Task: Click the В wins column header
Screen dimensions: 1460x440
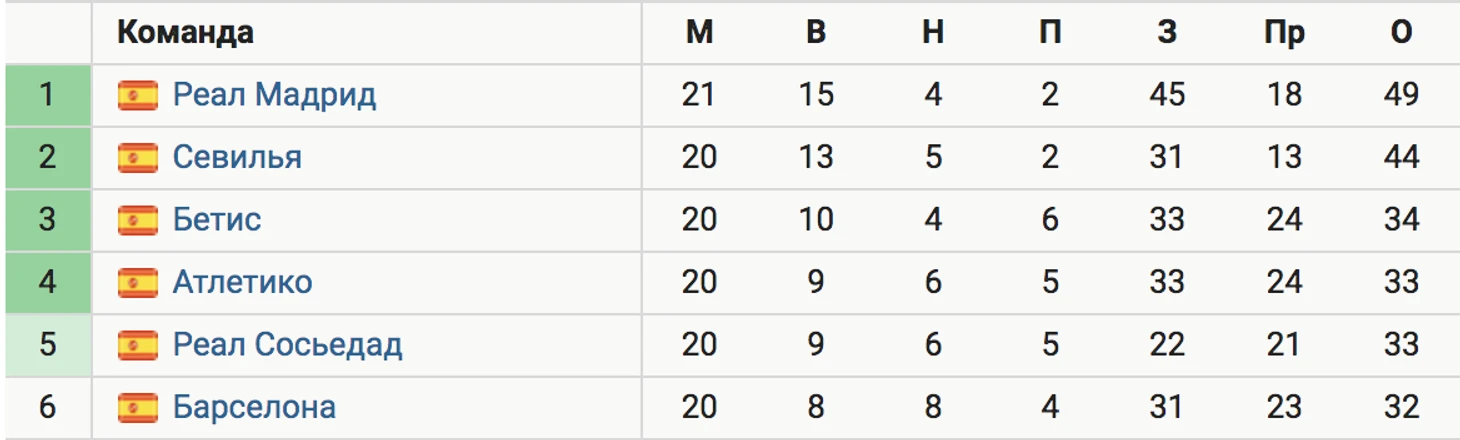Action: [816, 33]
